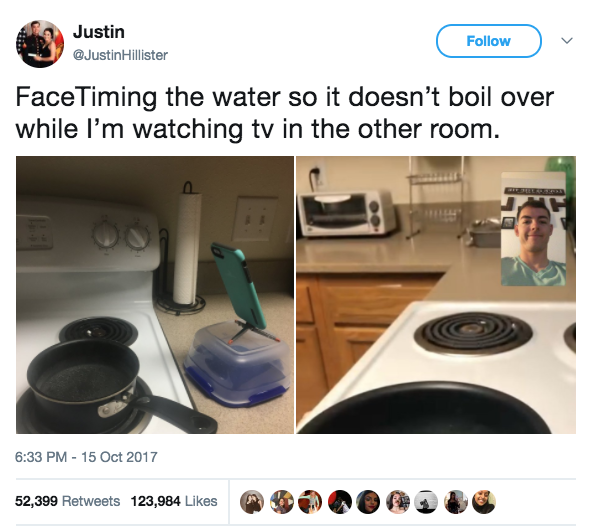Open the tweet options chevron menu
This screenshot has height=530, width=604.
pos(567,40)
